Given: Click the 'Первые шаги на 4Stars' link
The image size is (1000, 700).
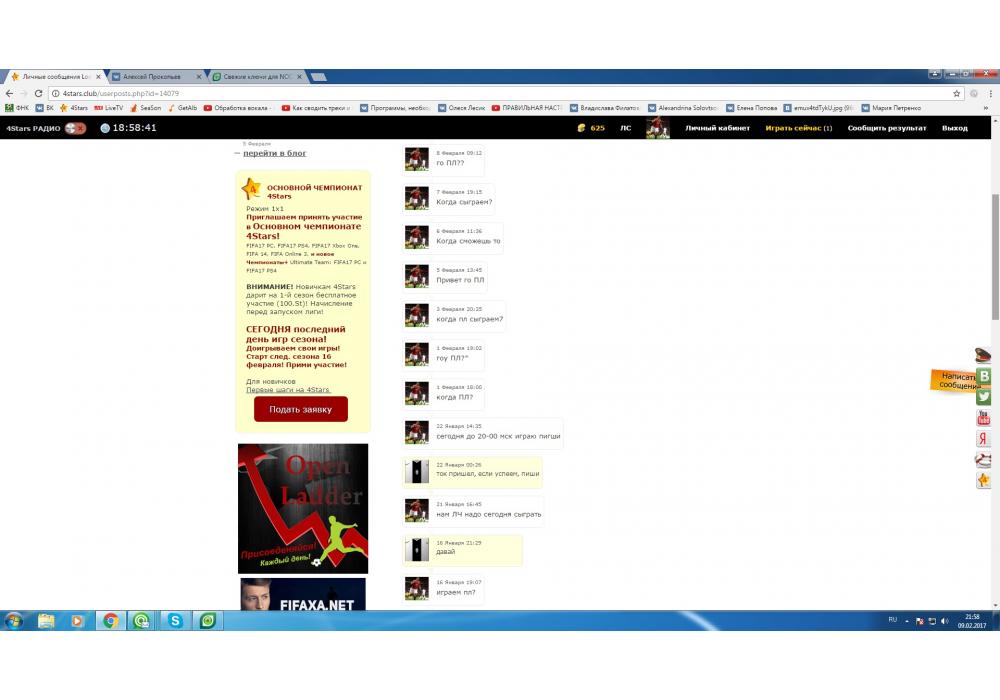Looking at the screenshot, I should 288,389.
